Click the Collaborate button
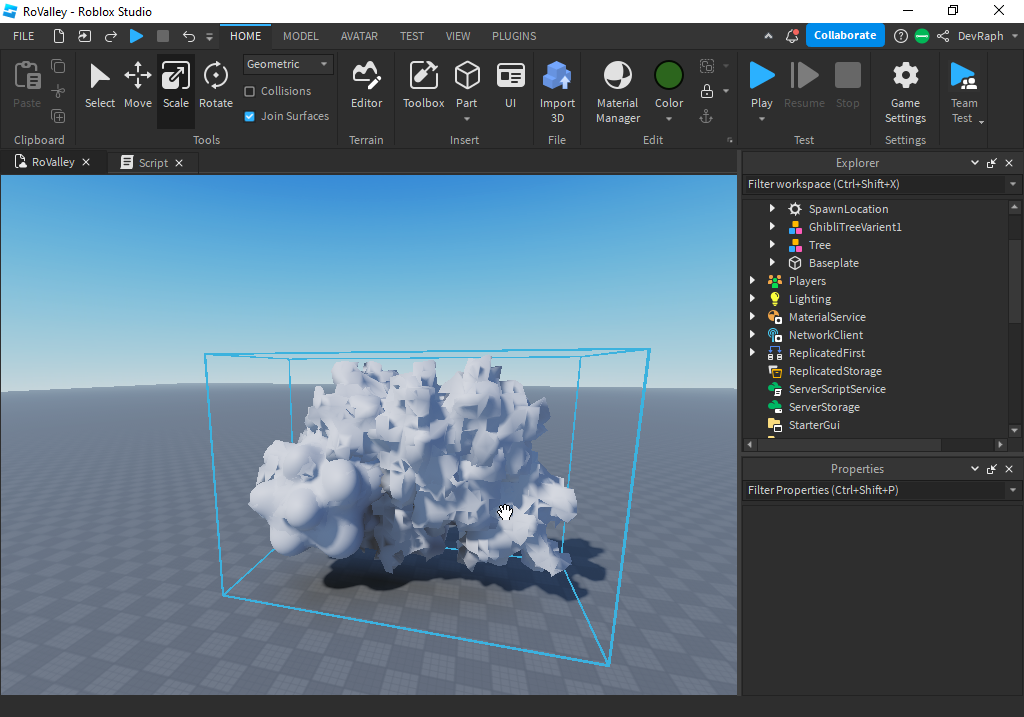The width and height of the screenshot is (1024, 717). [x=845, y=35]
